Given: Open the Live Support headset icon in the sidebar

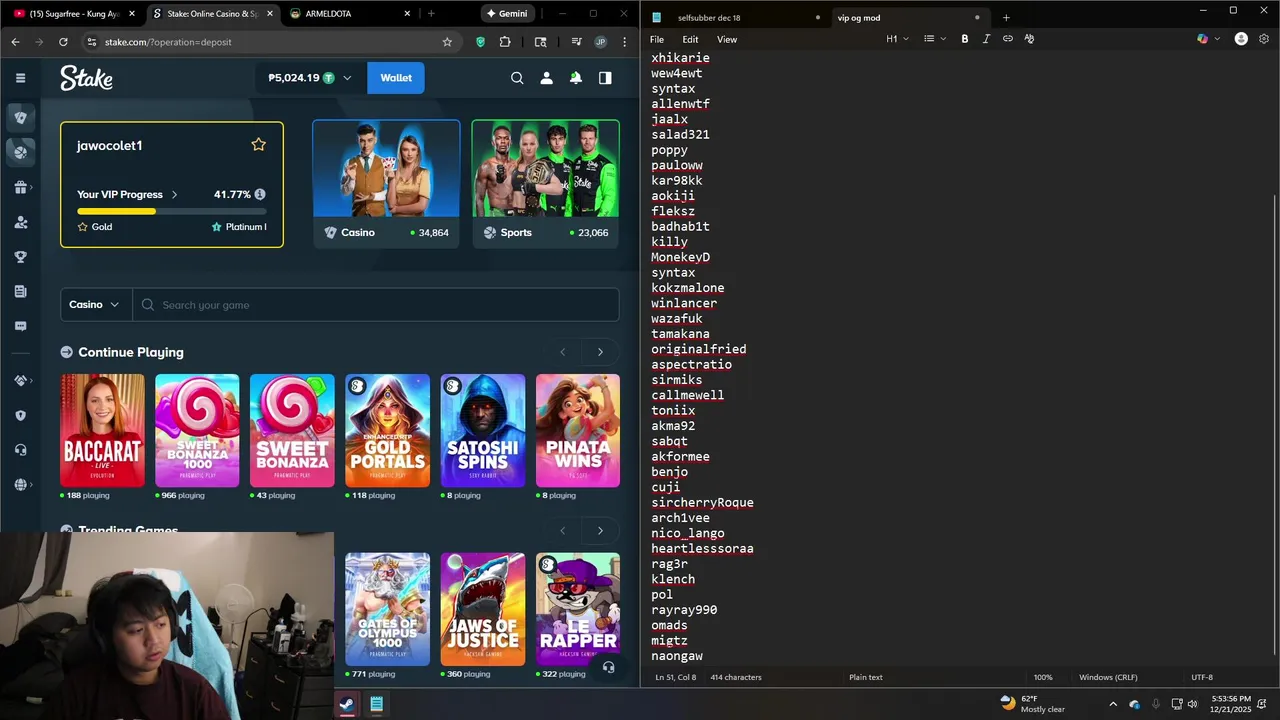Looking at the screenshot, I should tap(20, 450).
